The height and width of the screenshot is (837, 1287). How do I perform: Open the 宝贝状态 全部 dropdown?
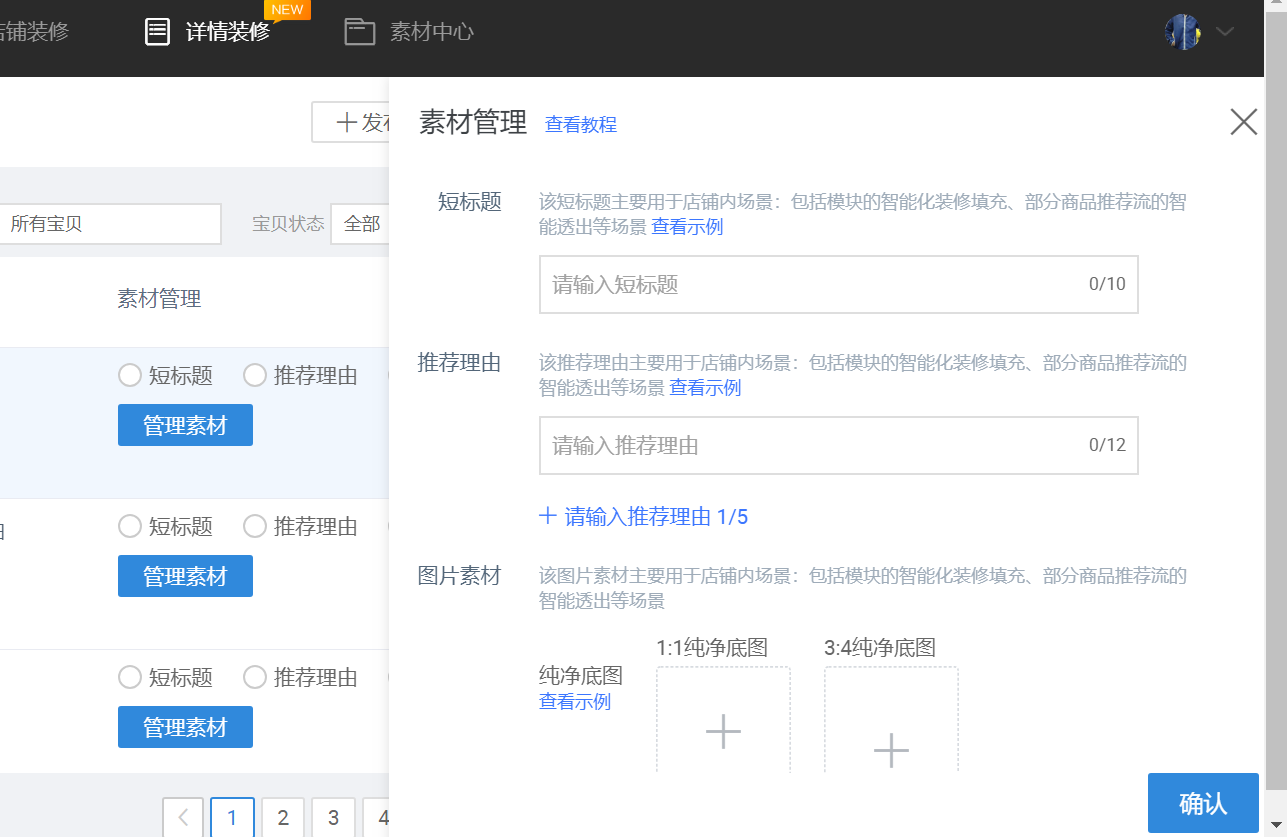click(362, 223)
